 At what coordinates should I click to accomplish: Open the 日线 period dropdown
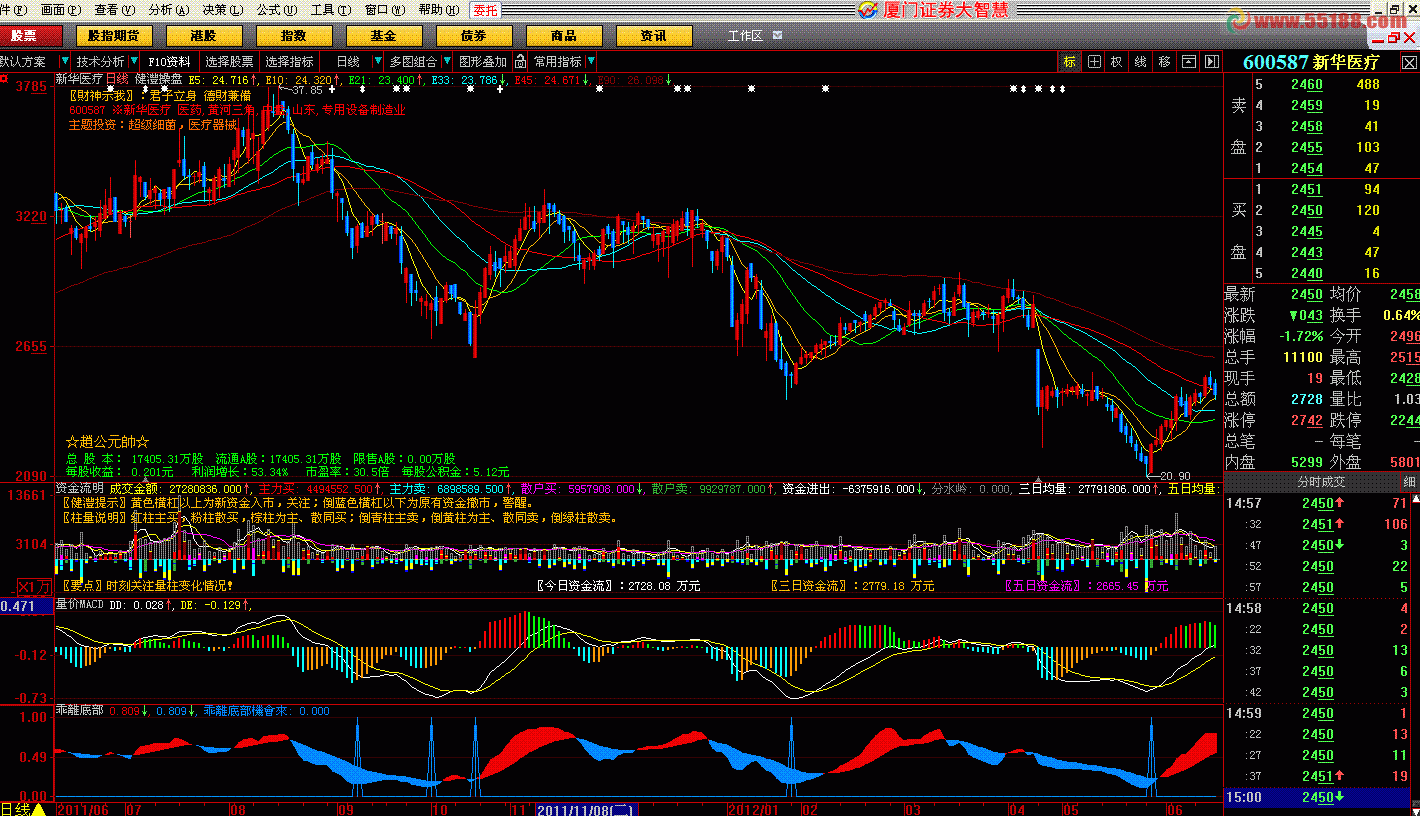tap(377, 62)
